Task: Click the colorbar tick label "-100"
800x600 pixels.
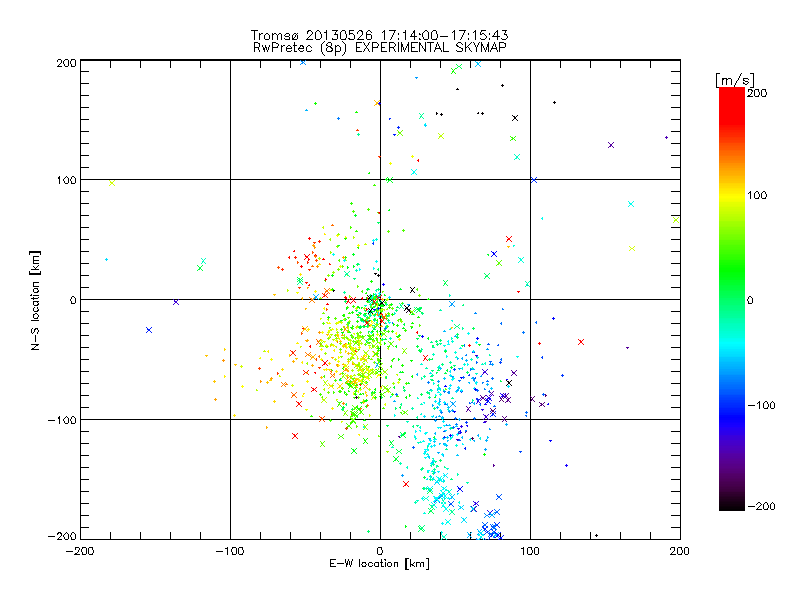Action: click(x=761, y=405)
